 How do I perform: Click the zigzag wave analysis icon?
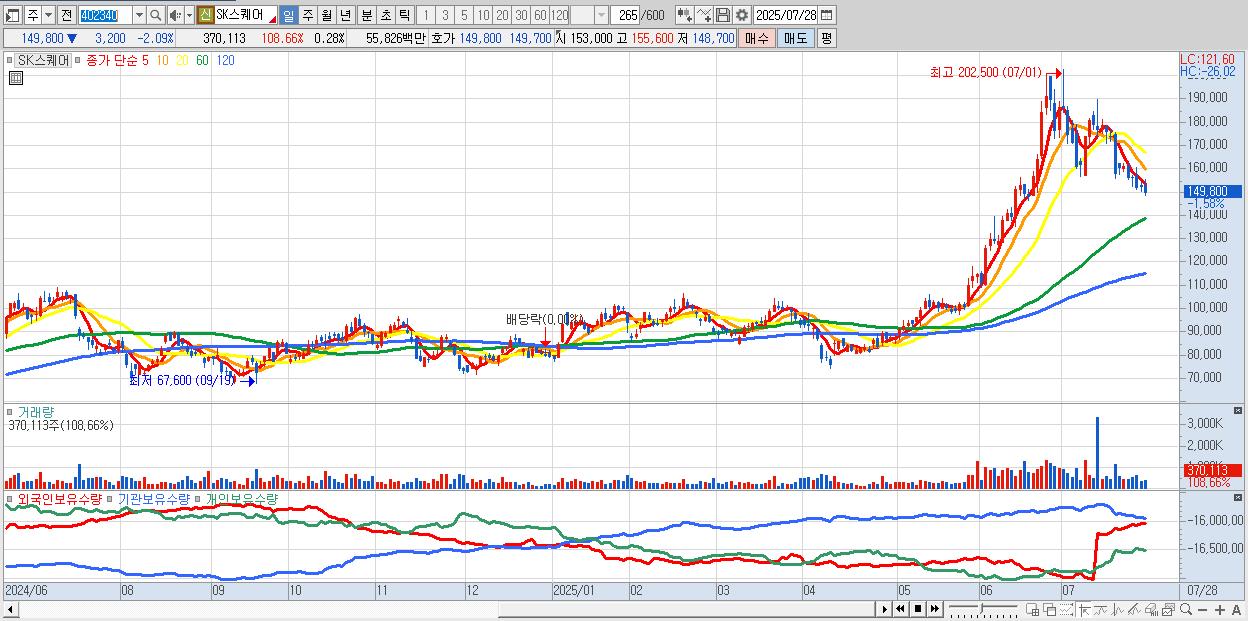(1118, 609)
